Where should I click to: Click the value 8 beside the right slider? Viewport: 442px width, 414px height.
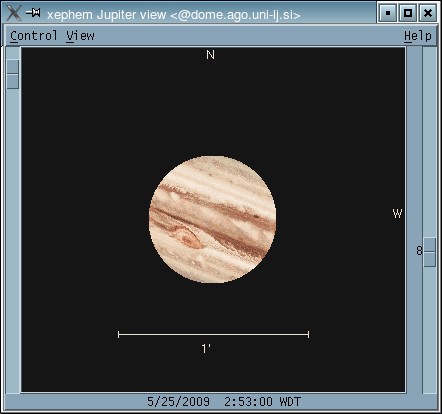[x=419, y=251]
